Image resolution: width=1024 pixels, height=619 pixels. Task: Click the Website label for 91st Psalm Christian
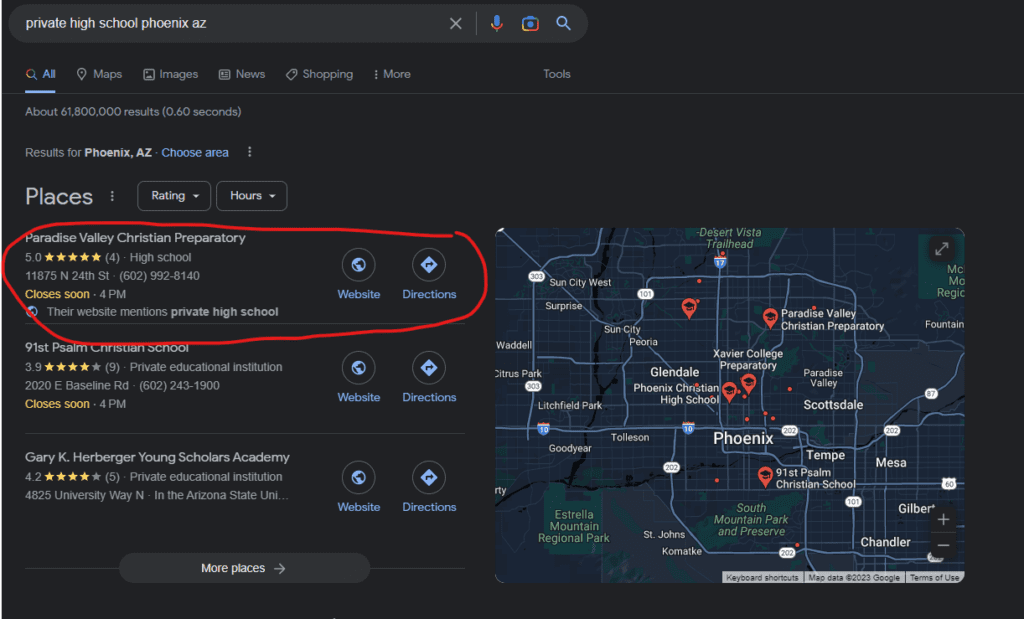pos(359,398)
